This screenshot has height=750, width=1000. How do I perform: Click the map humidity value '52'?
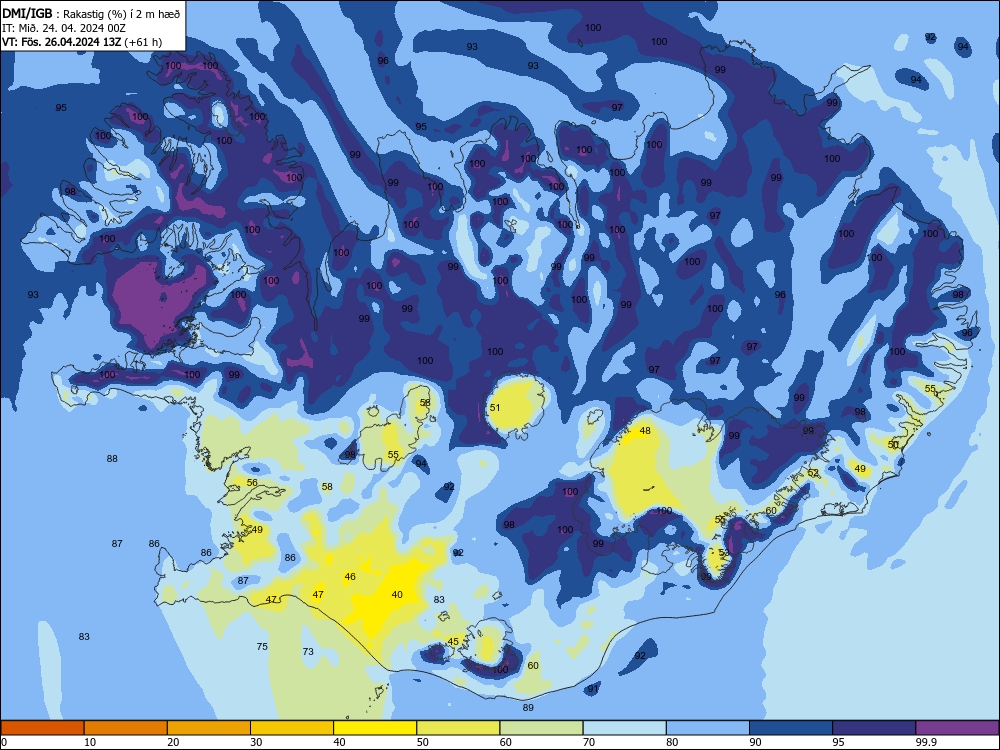(813, 473)
